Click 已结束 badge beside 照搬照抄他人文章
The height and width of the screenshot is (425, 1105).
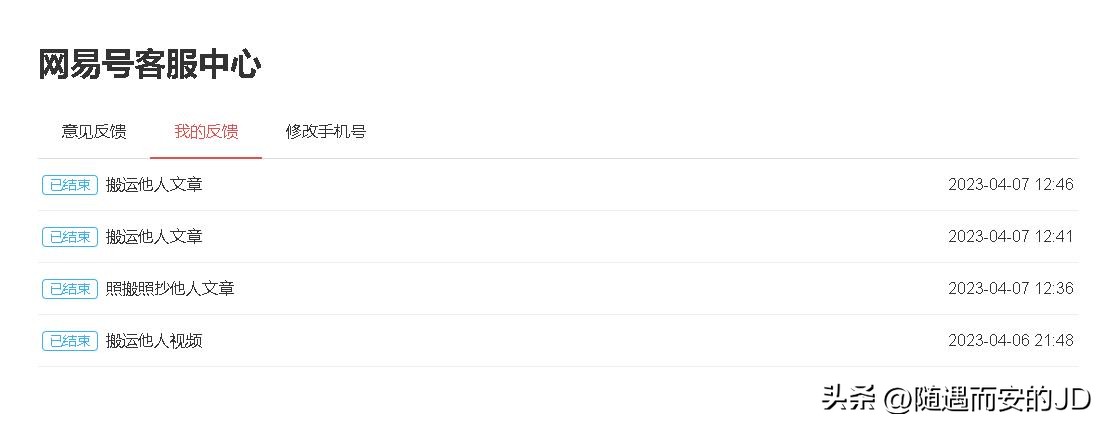coord(70,289)
